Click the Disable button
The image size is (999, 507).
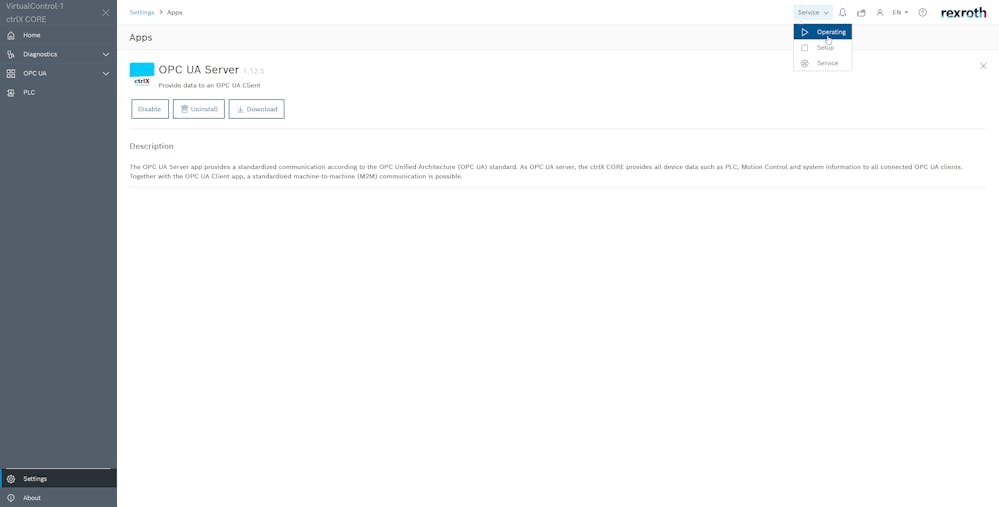[x=150, y=109]
